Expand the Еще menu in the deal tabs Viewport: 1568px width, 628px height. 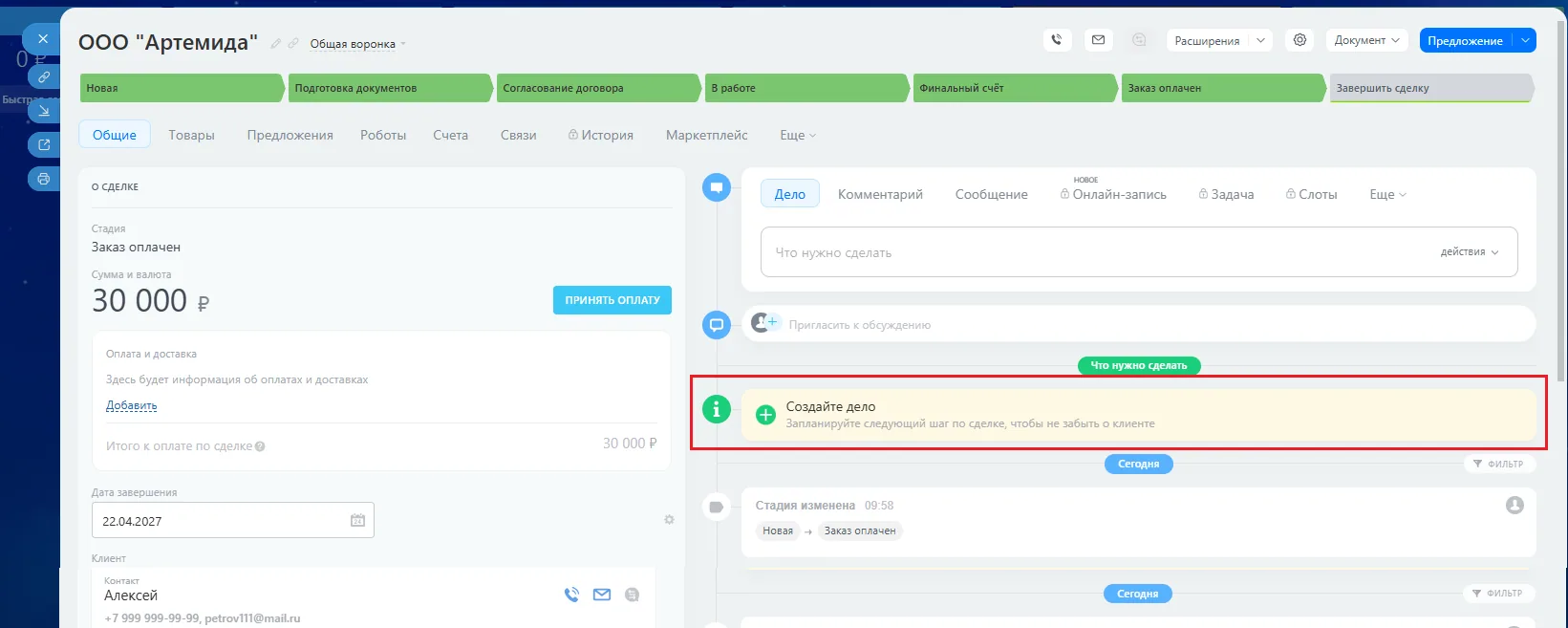(798, 135)
